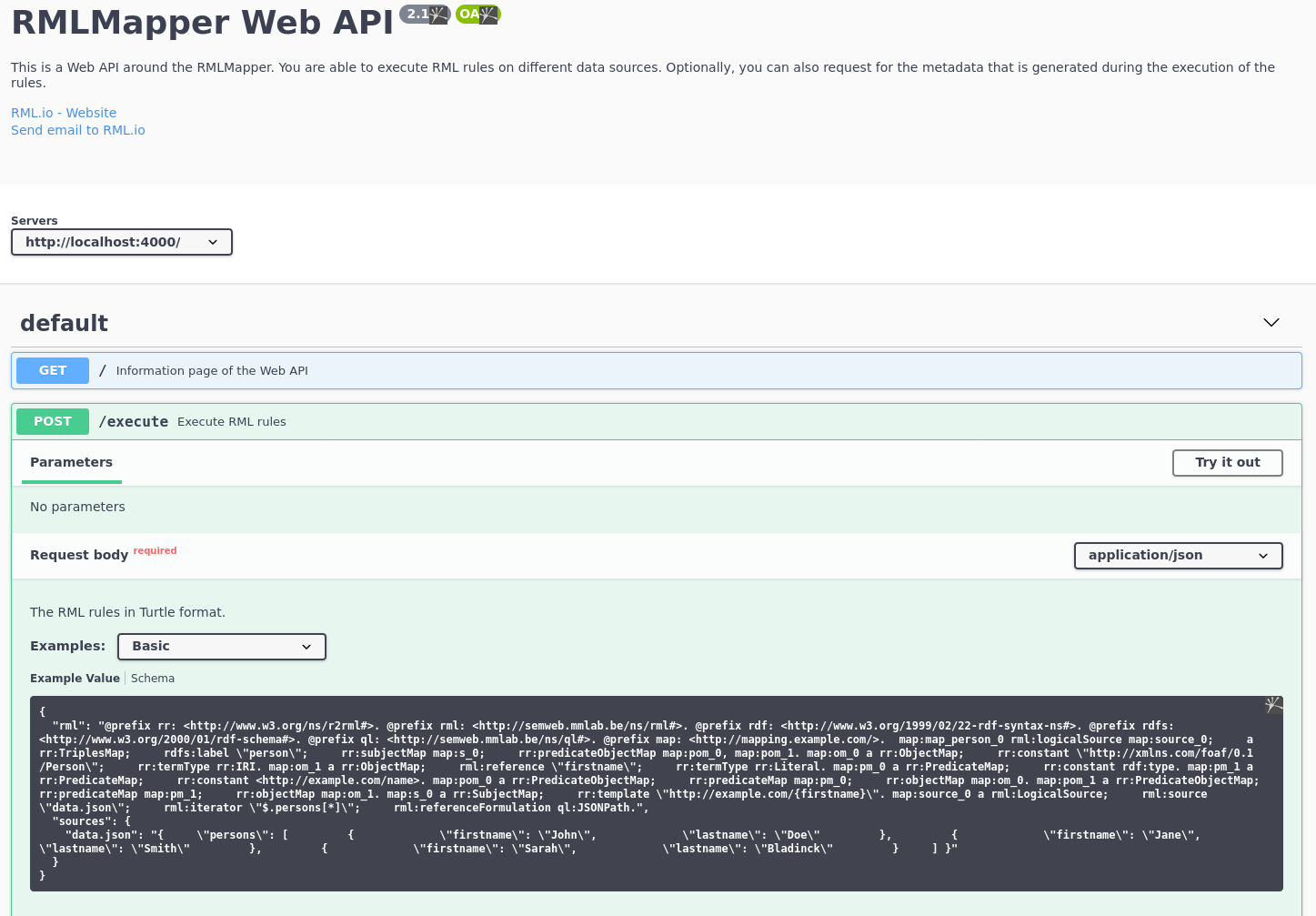Click the 2.1 version badge

point(425,15)
